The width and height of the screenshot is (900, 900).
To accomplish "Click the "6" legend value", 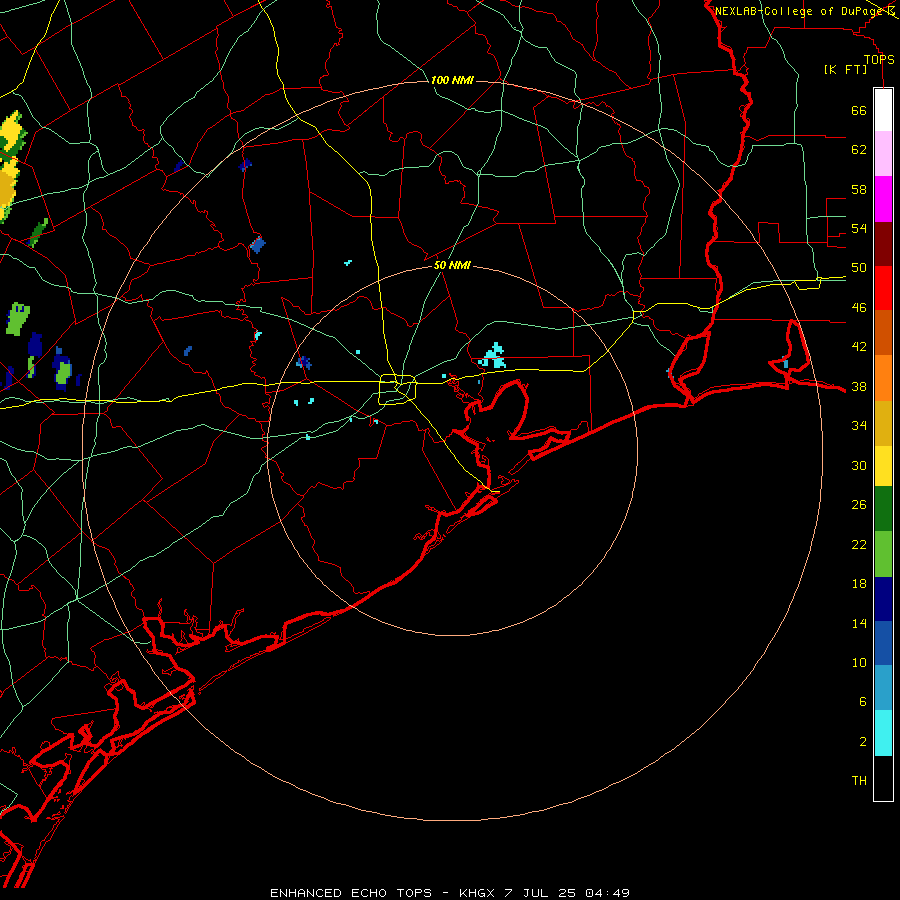I will [x=862, y=702].
